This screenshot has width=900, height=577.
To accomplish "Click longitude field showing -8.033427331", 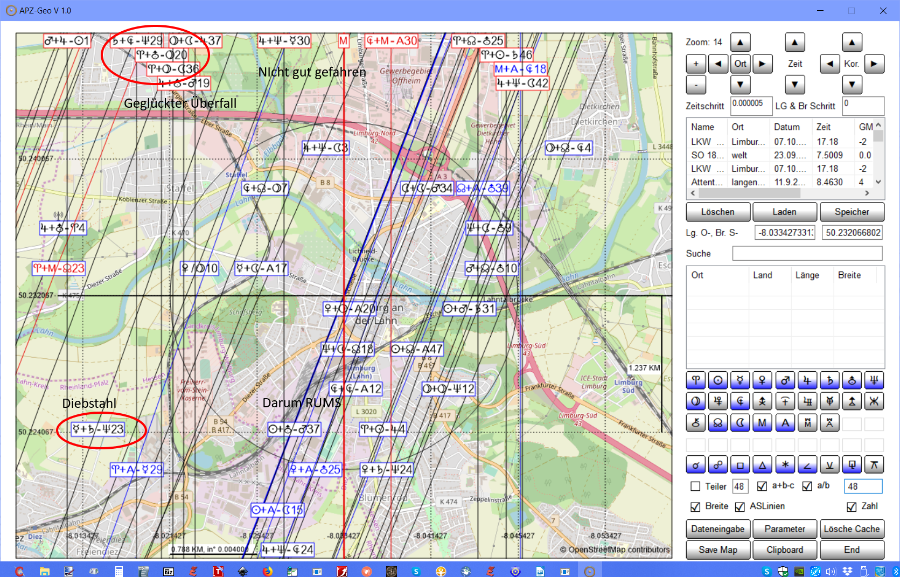I will [x=785, y=233].
